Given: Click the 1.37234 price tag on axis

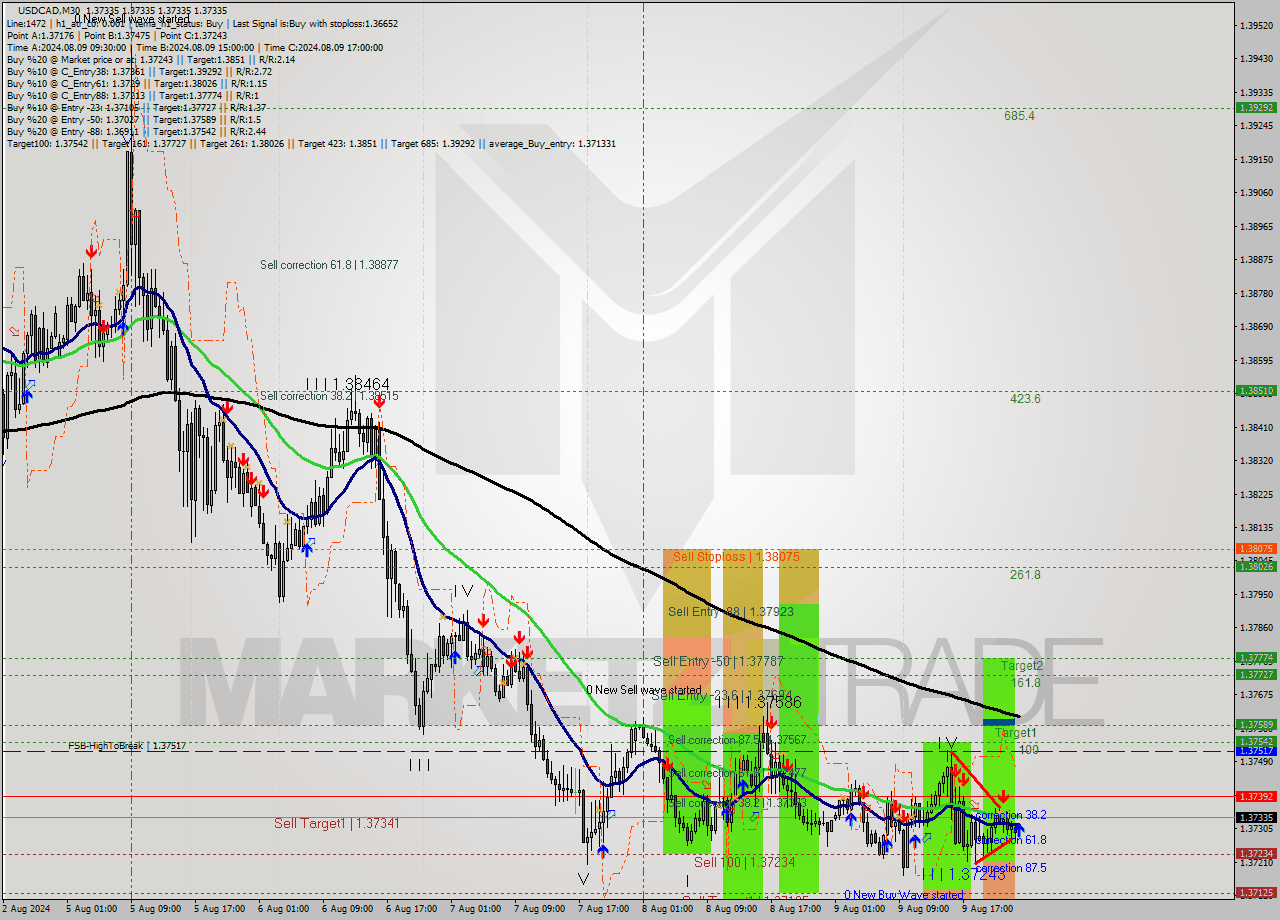Looking at the screenshot, I should point(1255,854).
